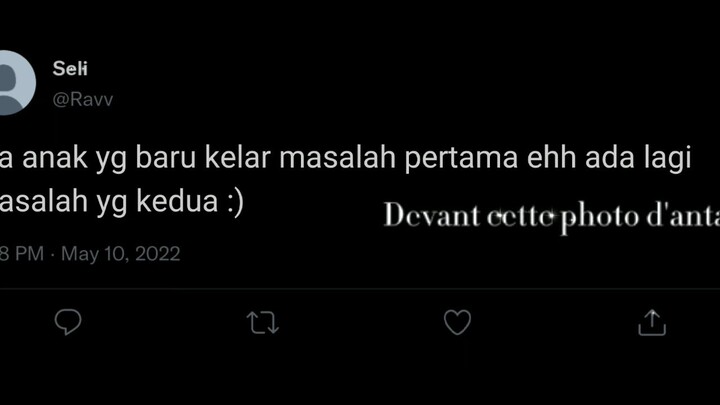Click the 'Devant cette photo' overlay caption
Image resolution: width=720 pixels, height=405 pixels.
click(x=511, y=216)
